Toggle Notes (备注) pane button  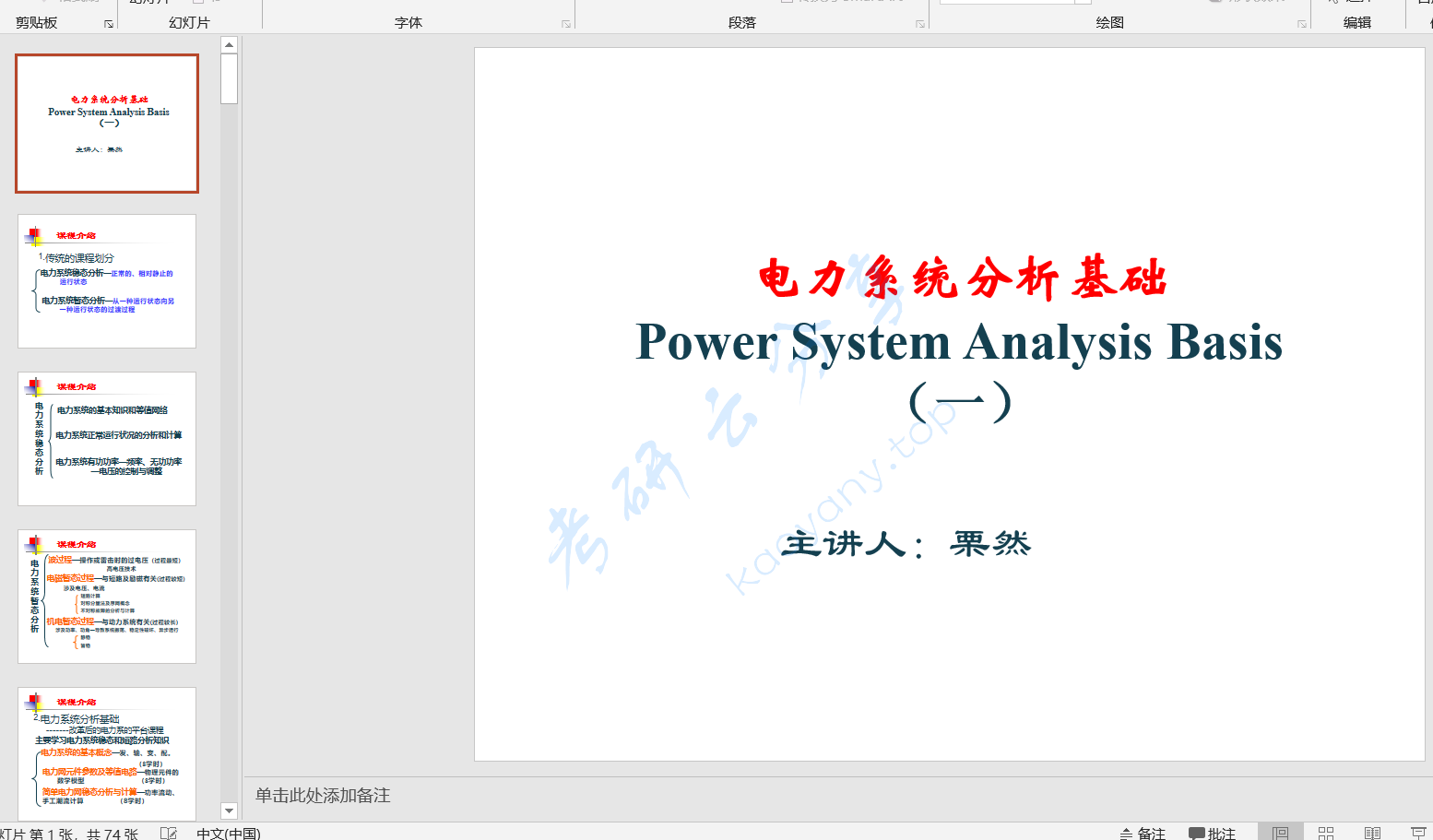coord(1143,834)
